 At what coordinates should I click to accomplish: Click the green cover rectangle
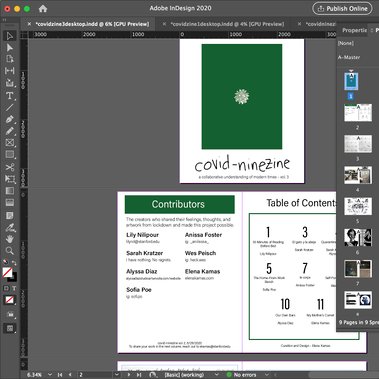pos(242,97)
